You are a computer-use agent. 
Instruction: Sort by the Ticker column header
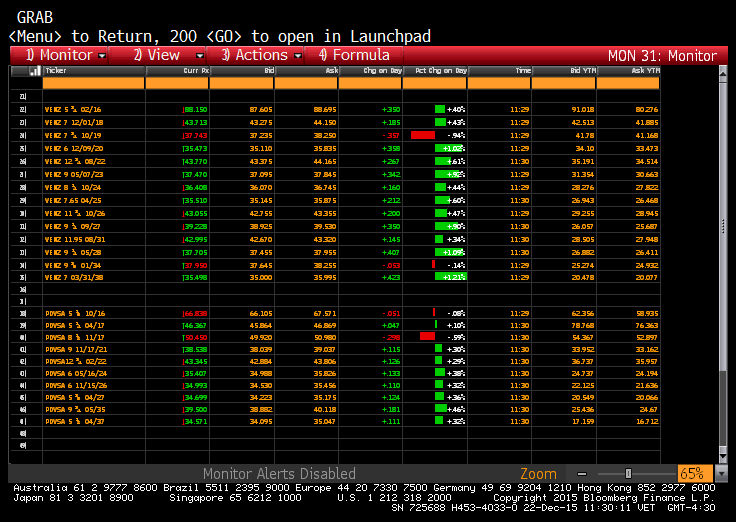(x=94, y=71)
